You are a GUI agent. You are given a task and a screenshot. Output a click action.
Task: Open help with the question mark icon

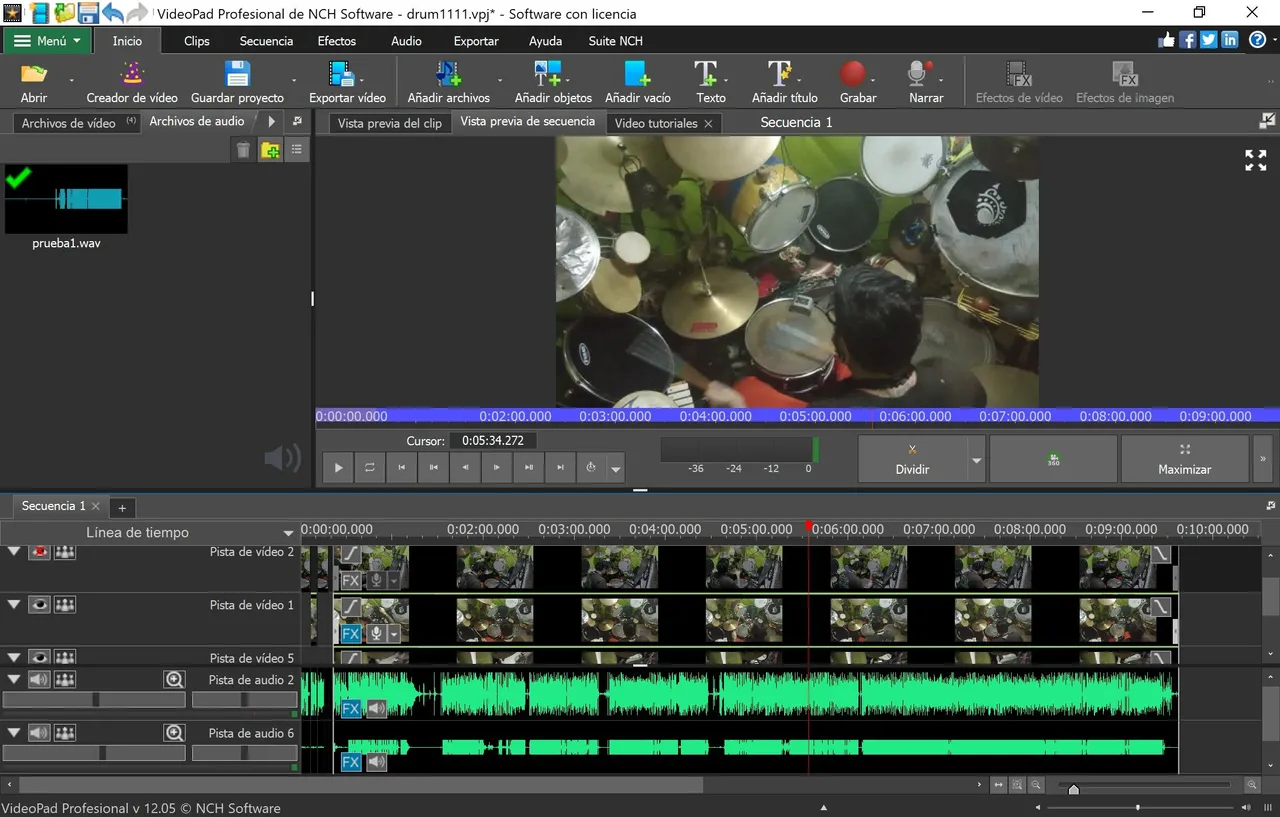[x=1257, y=40]
